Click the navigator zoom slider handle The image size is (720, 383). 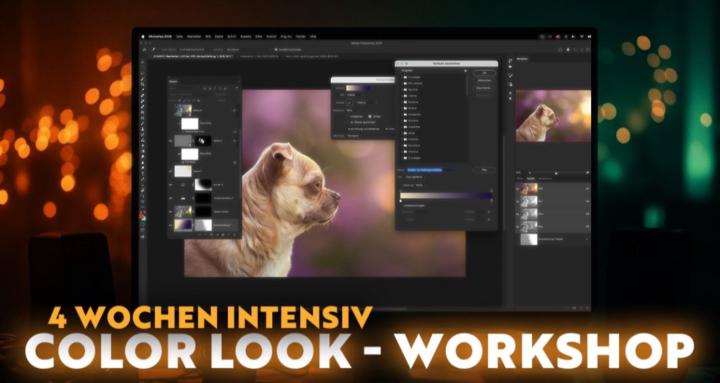coord(556,173)
